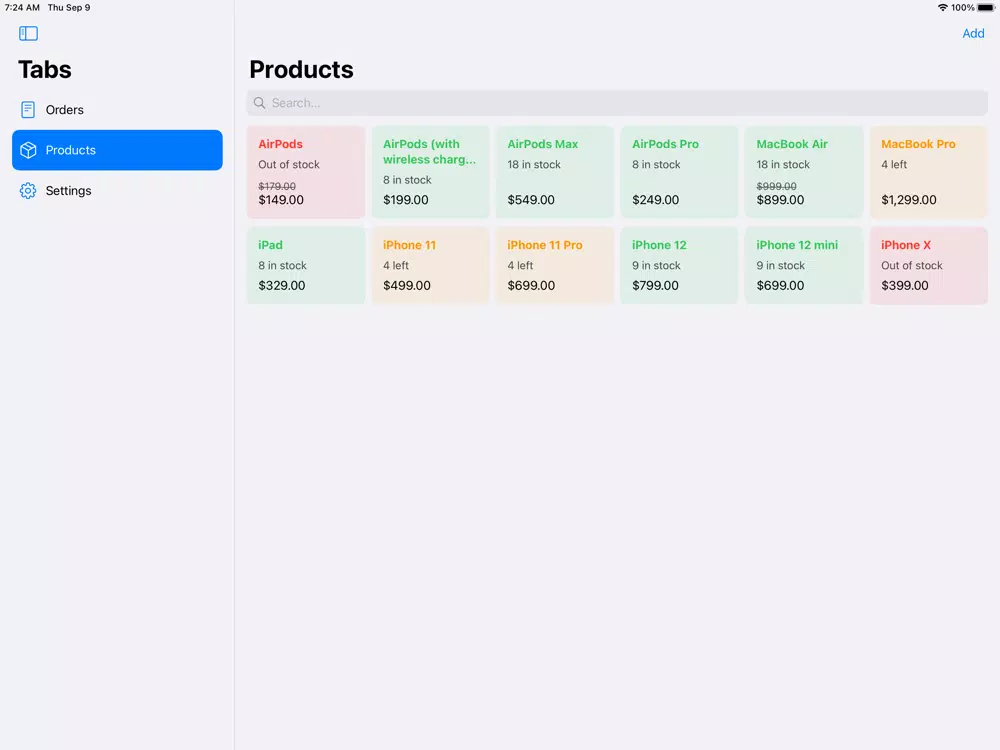Select the iPhone 12 mini card
Image resolution: width=1000 pixels, height=750 pixels.
click(804, 265)
